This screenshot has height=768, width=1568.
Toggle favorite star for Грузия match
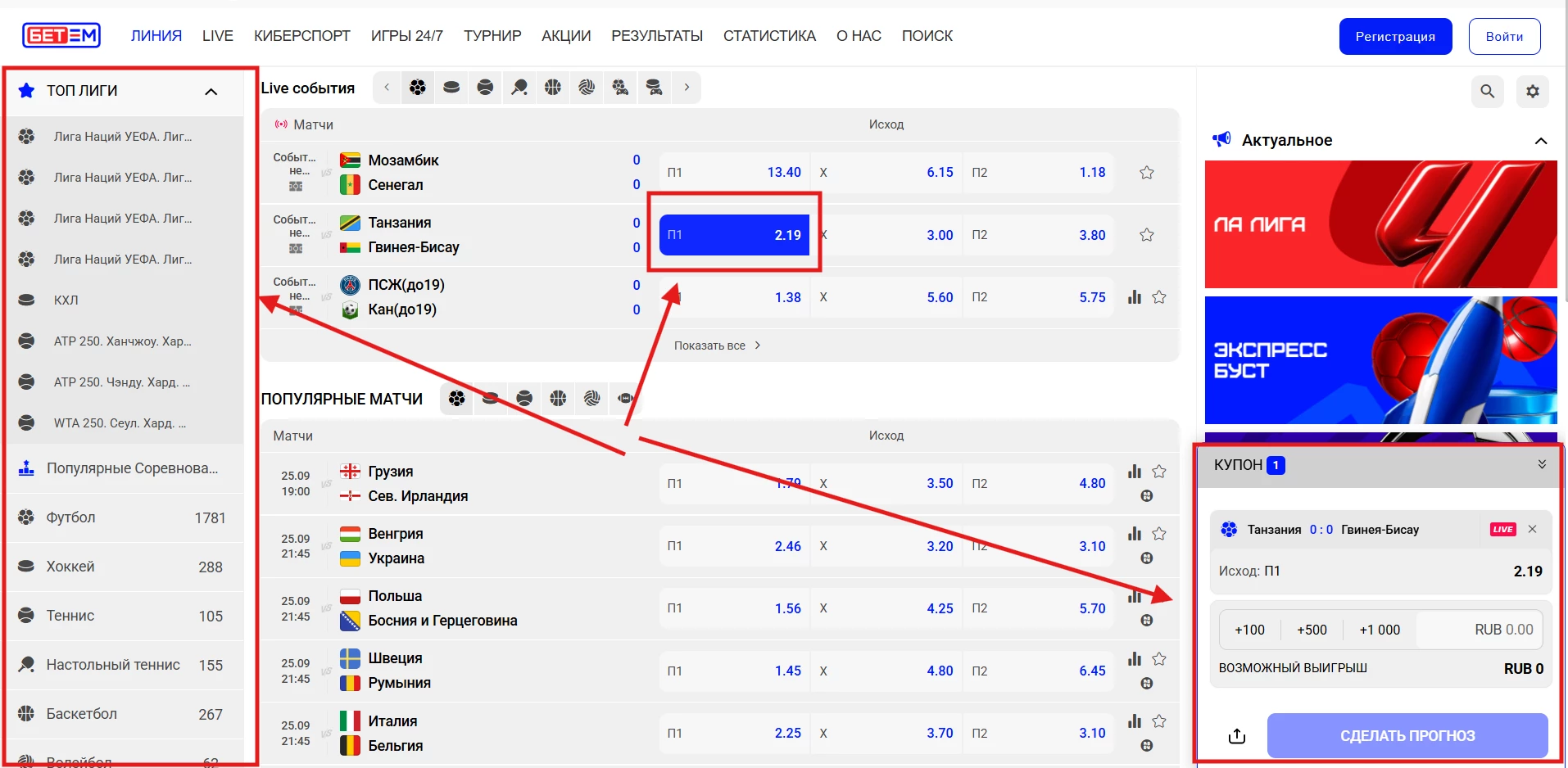point(1159,472)
